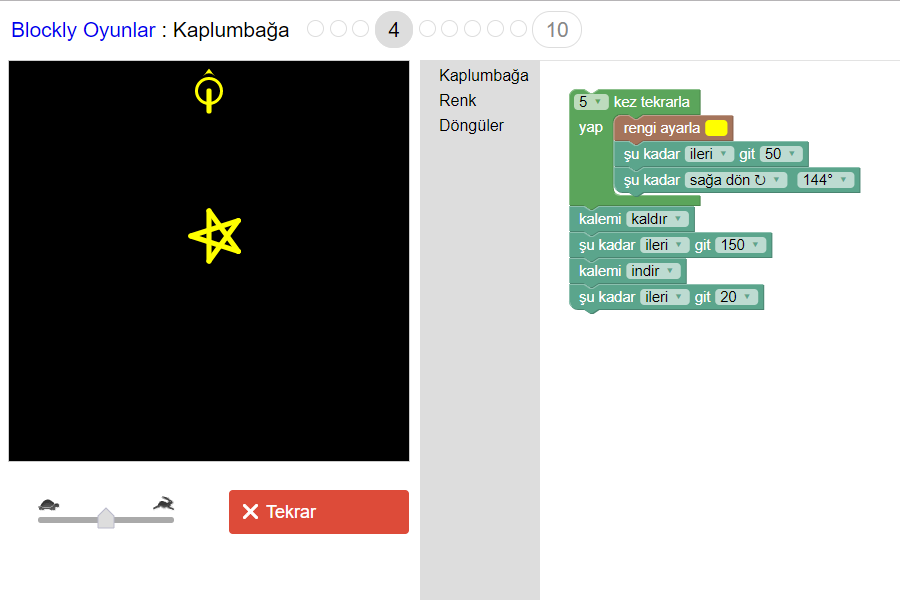Open the Döngüler block category
Viewport: 900px width, 600px height.
pos(471,125)
